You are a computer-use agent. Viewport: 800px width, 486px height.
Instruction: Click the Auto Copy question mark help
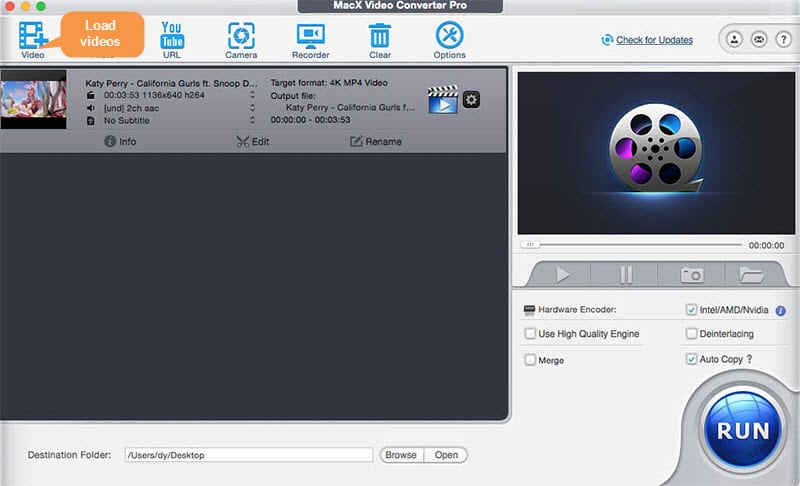coord(749,359)
